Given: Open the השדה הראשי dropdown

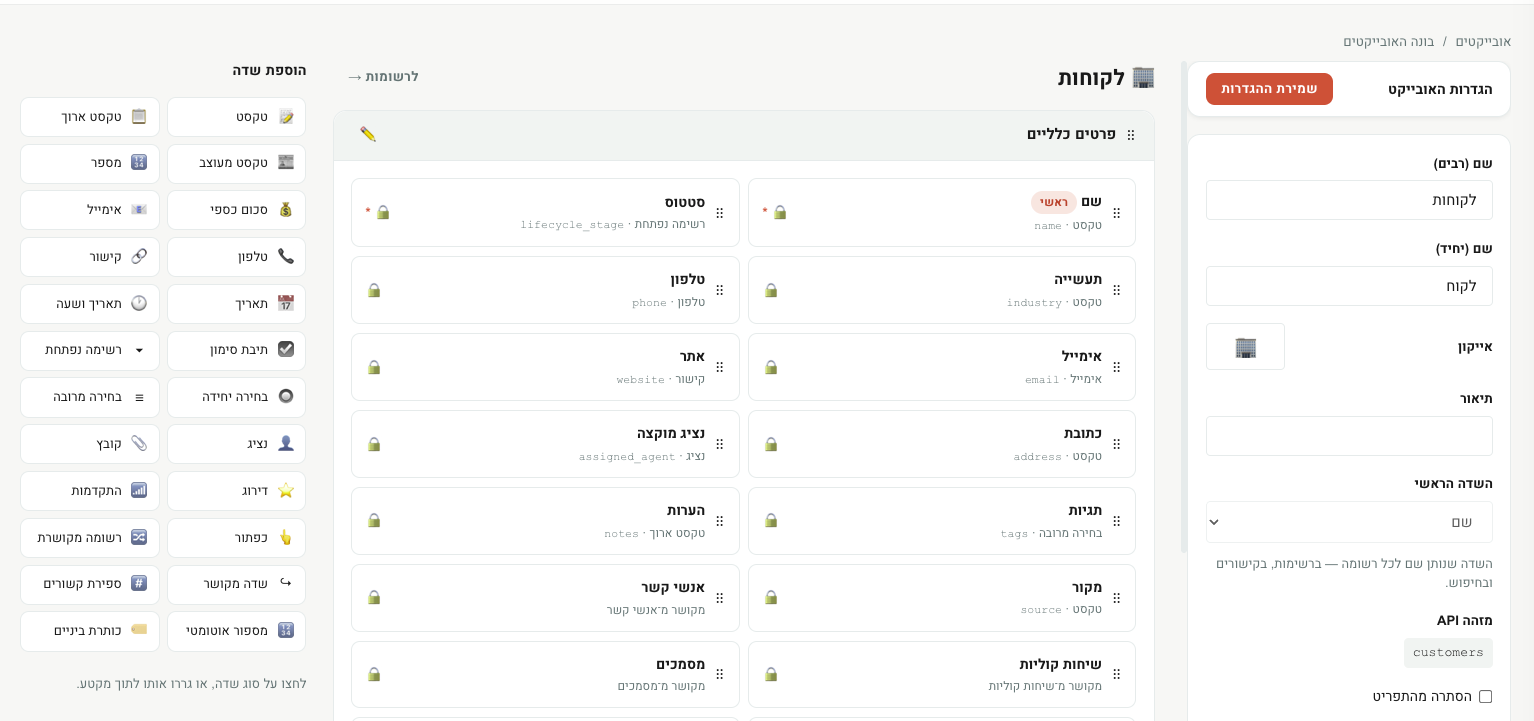Looking at the screenshot, I should (x=1349, y=522).
